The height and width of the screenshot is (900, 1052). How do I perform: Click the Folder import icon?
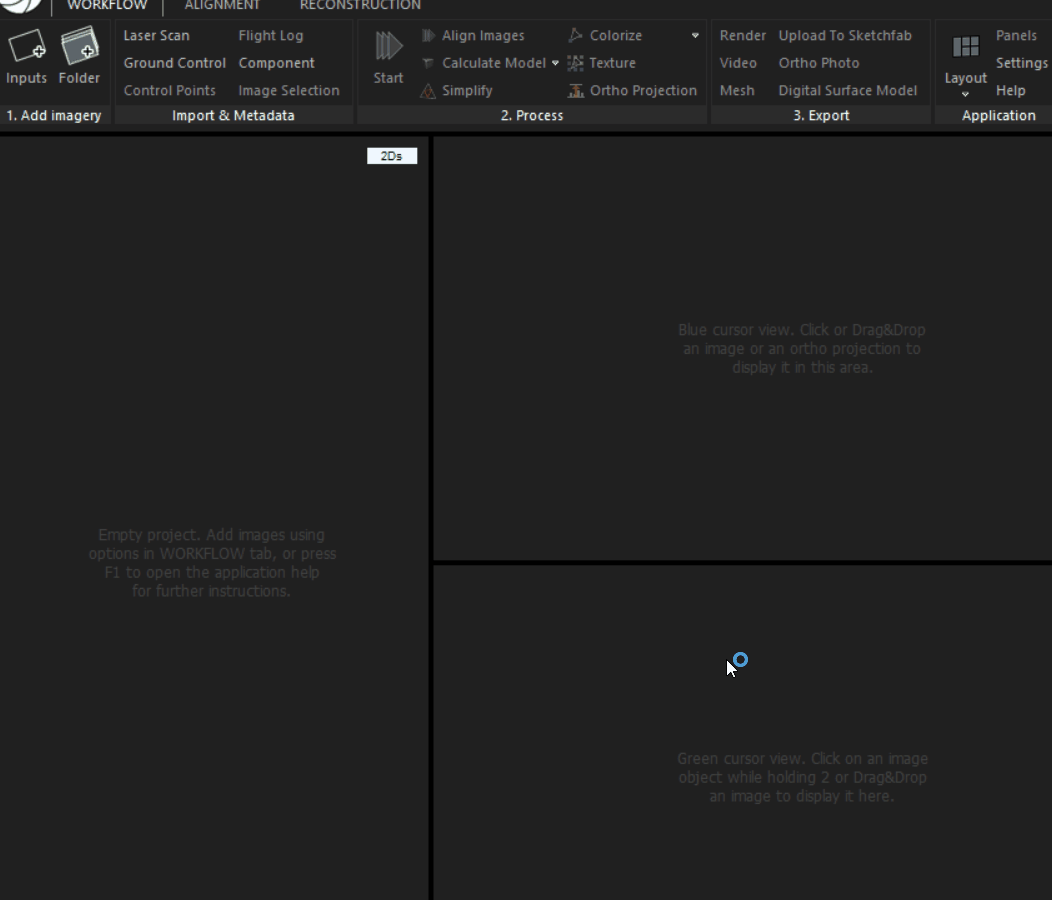pyautogui.click(x=79, y=46)
